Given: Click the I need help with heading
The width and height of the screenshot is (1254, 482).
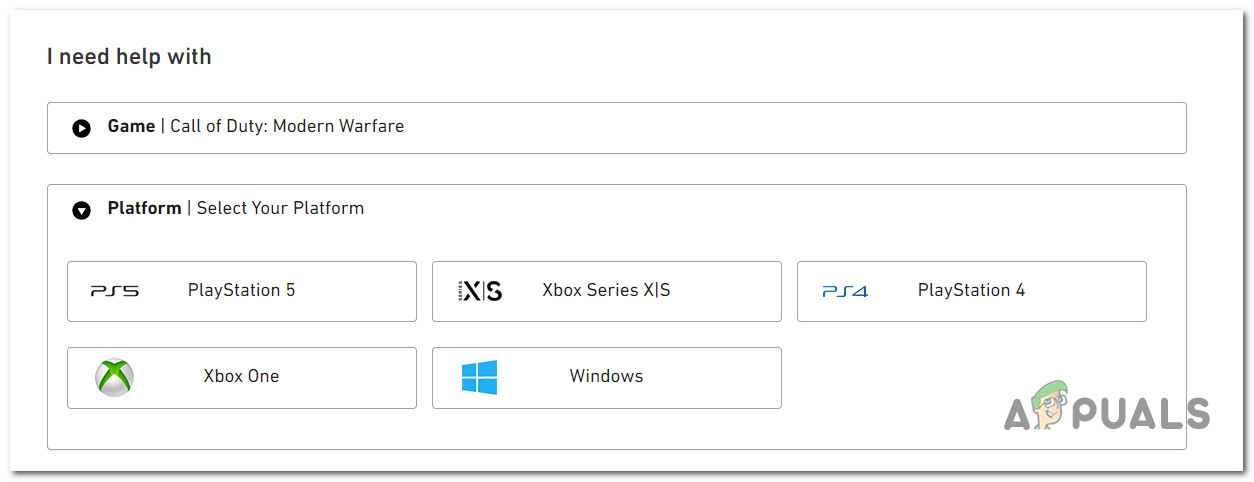Looking at the screenshot, I should [129, 57].
